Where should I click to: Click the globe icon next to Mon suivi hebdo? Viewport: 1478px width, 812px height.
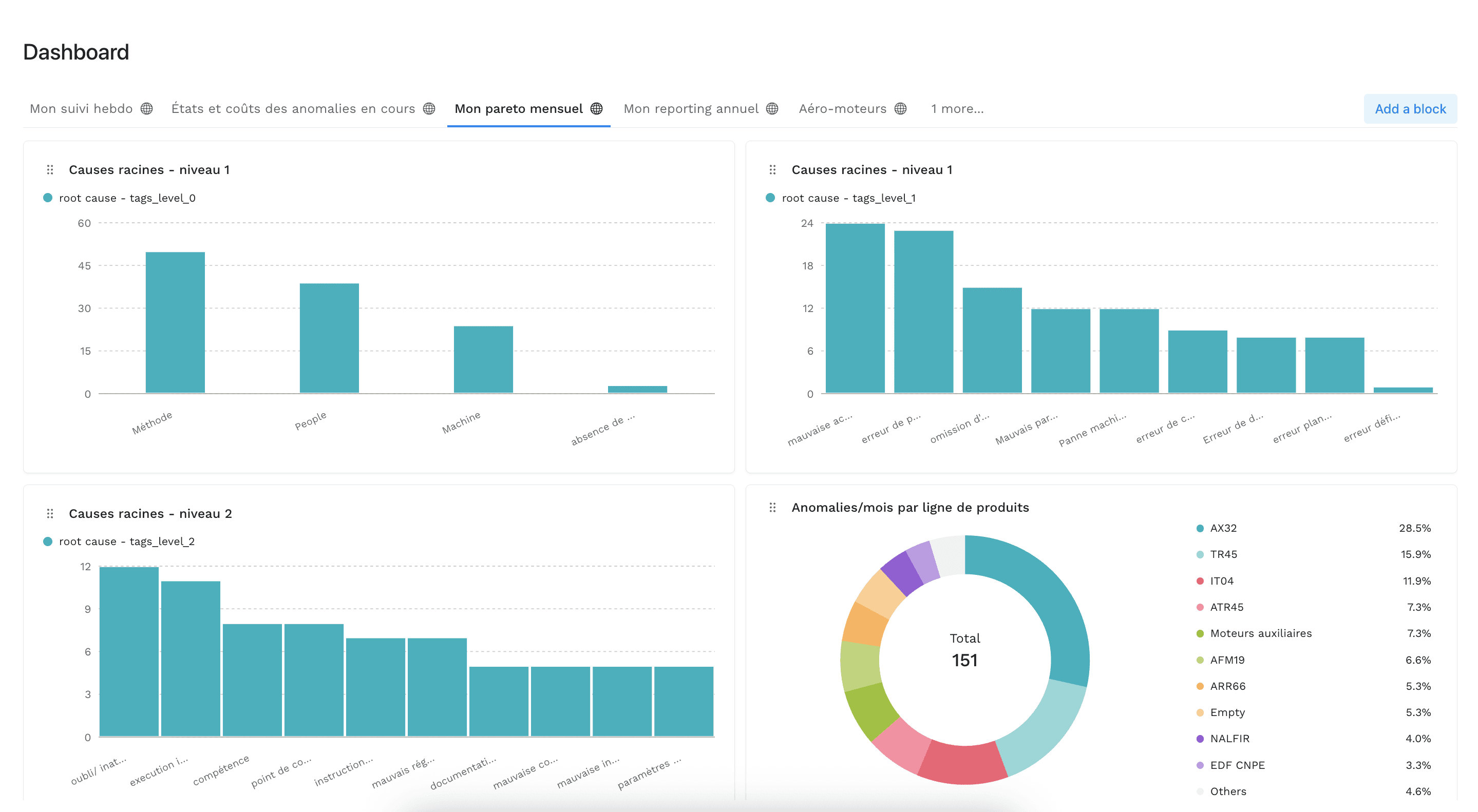(x=147, y=108)
